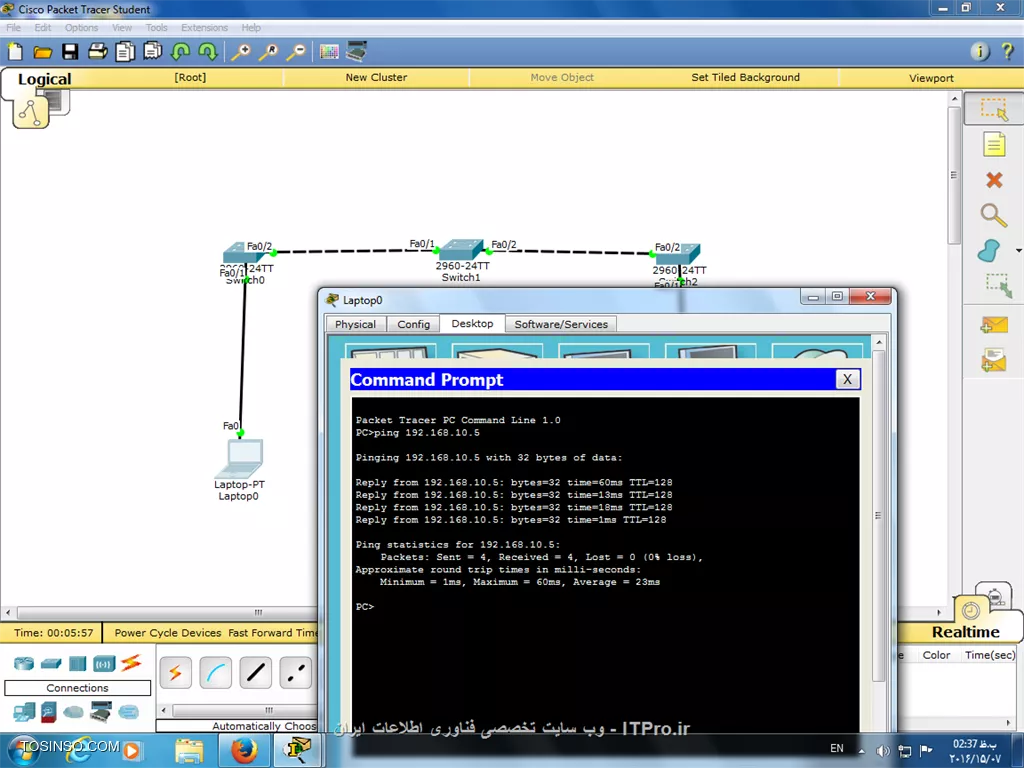Choose the Place Note tool
This screenshot has height=768, width=1024.
994,144
